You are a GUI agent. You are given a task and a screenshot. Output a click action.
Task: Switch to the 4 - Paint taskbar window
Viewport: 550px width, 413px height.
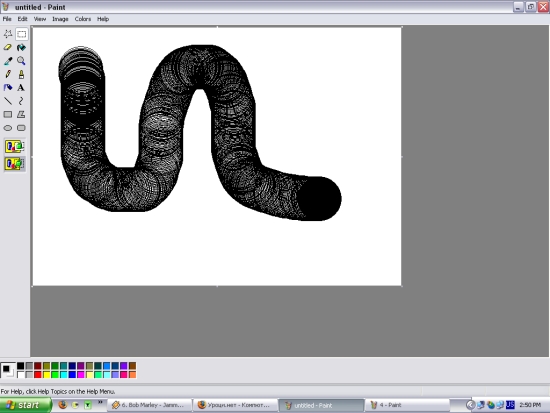407,405
